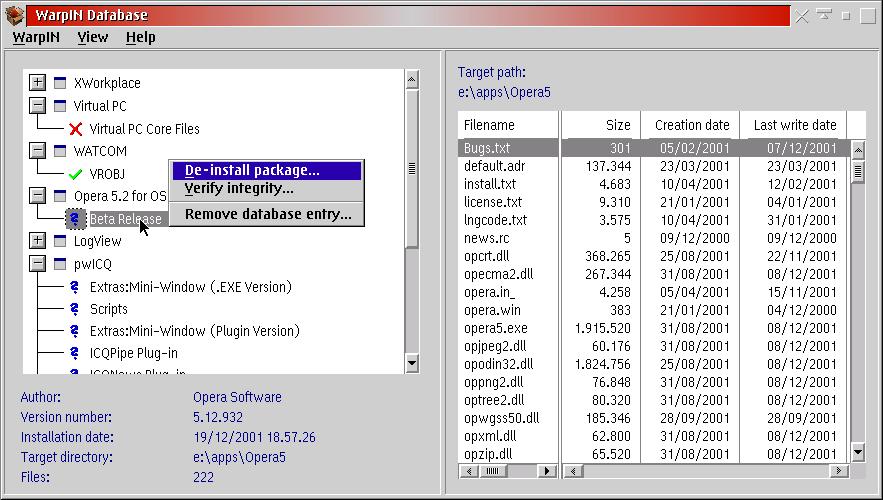The height and width of the screenshot is (500, 883).
Task: Expand the LogView tree node
Action: pyautogui.click(x=37, y=241)
